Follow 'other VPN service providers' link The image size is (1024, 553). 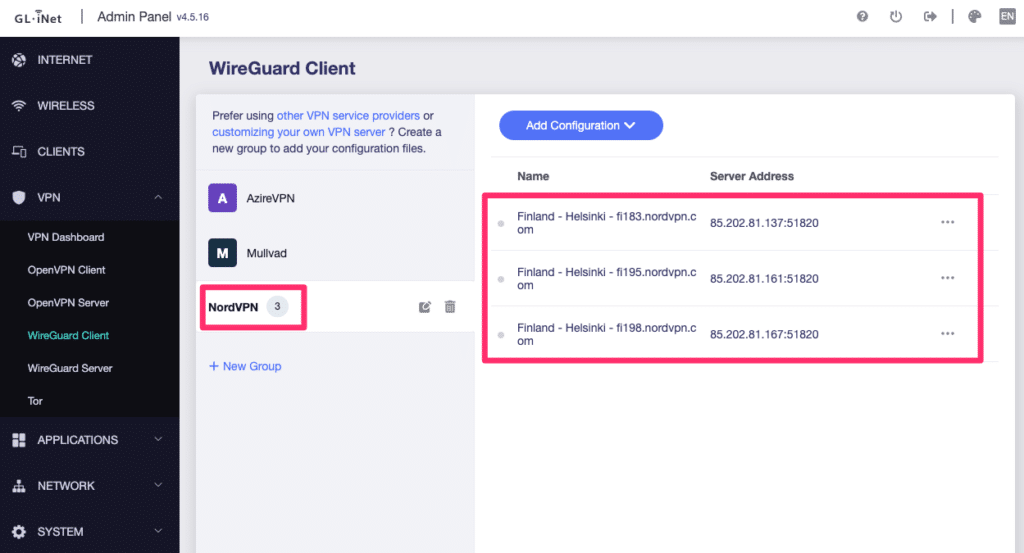348,116
